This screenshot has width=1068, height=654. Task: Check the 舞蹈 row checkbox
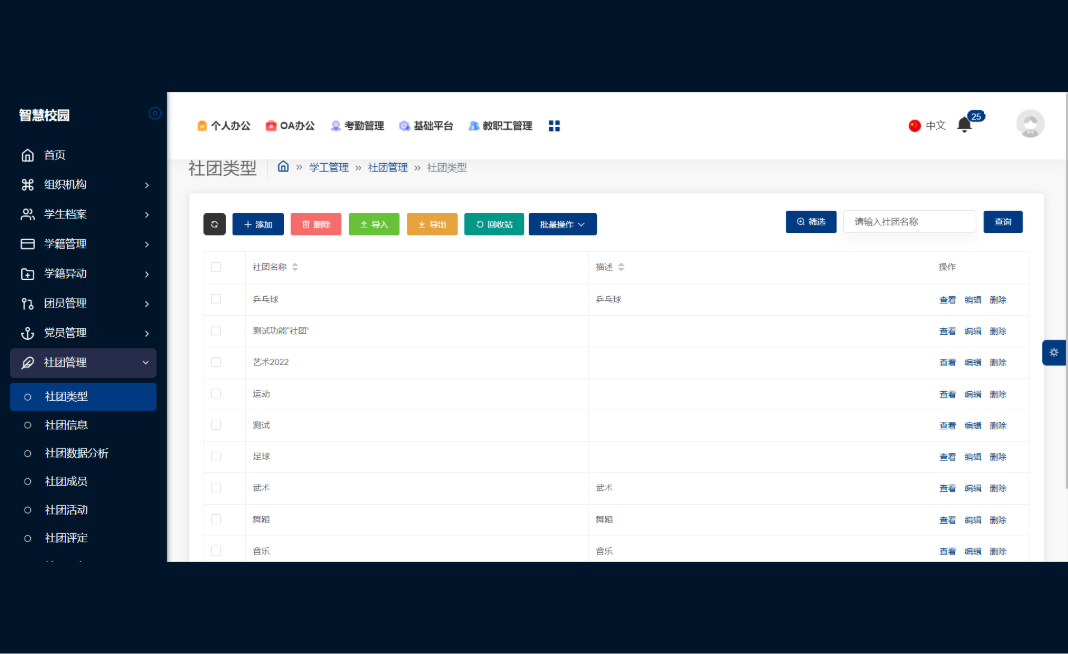click(x=216, y=519)
